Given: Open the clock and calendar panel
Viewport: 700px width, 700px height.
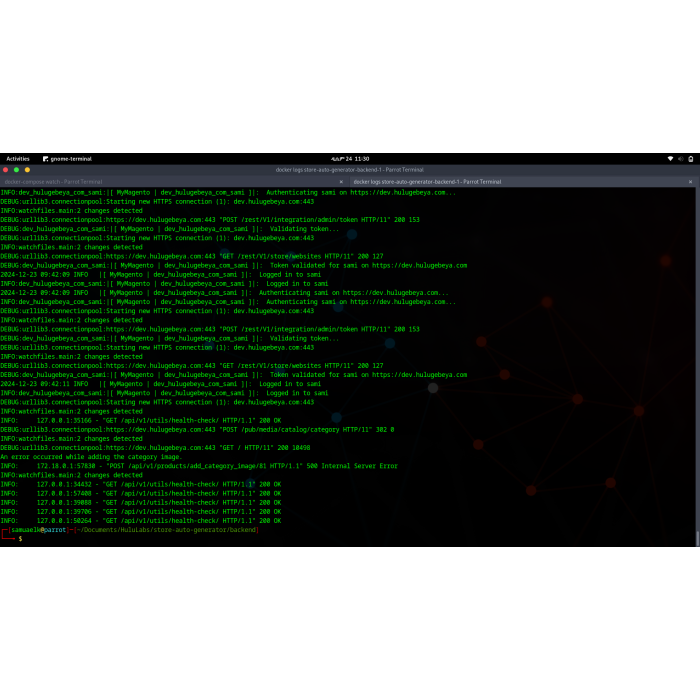Looking at the screenshot, I should click(x=349, y=158).
